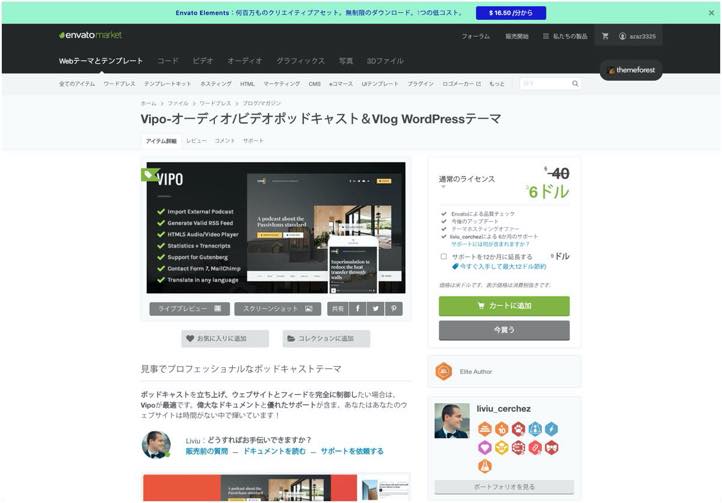Tick the extend support to 12 months checkbox
The height and width of the screenshot is (503, 722).
point(443,257)
